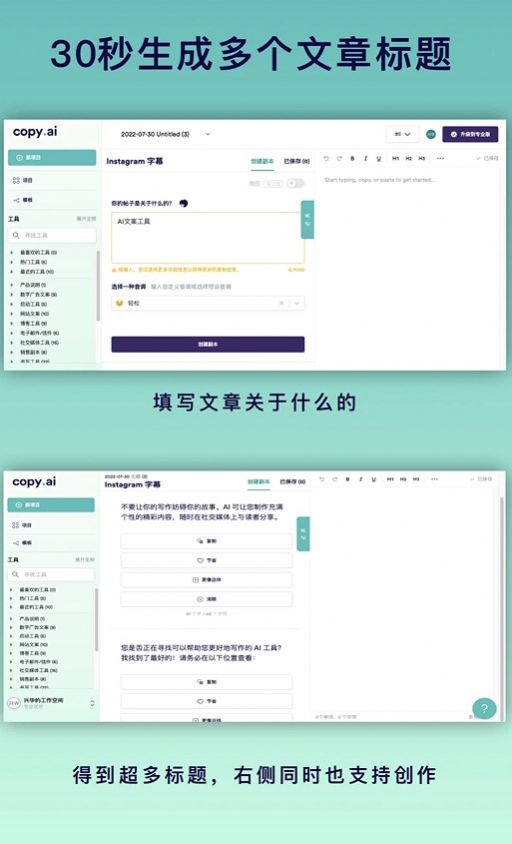Click teal 新项目 button in lower screenshot

(x=51, y=505)
